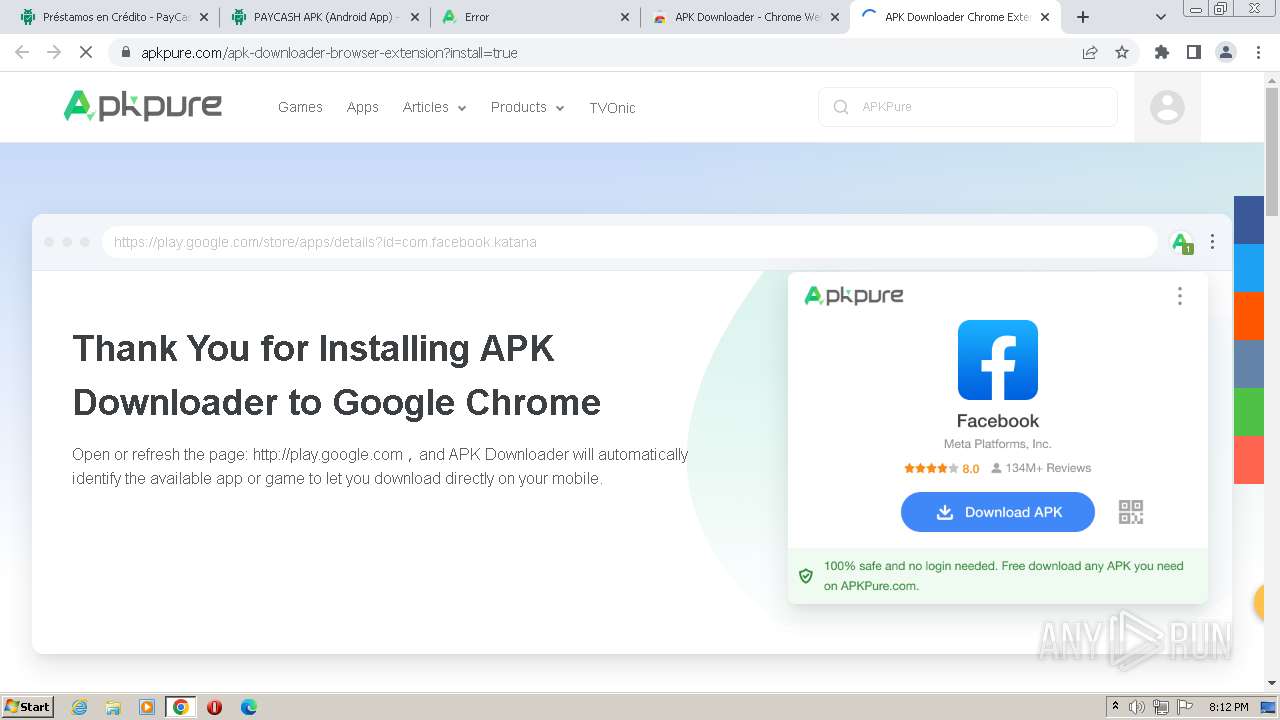Click the Meta Platforms, Inc. label

998,444
